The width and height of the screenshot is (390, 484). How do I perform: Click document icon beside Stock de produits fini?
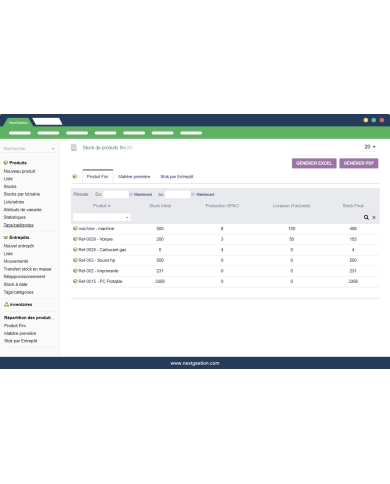(74, 147)
